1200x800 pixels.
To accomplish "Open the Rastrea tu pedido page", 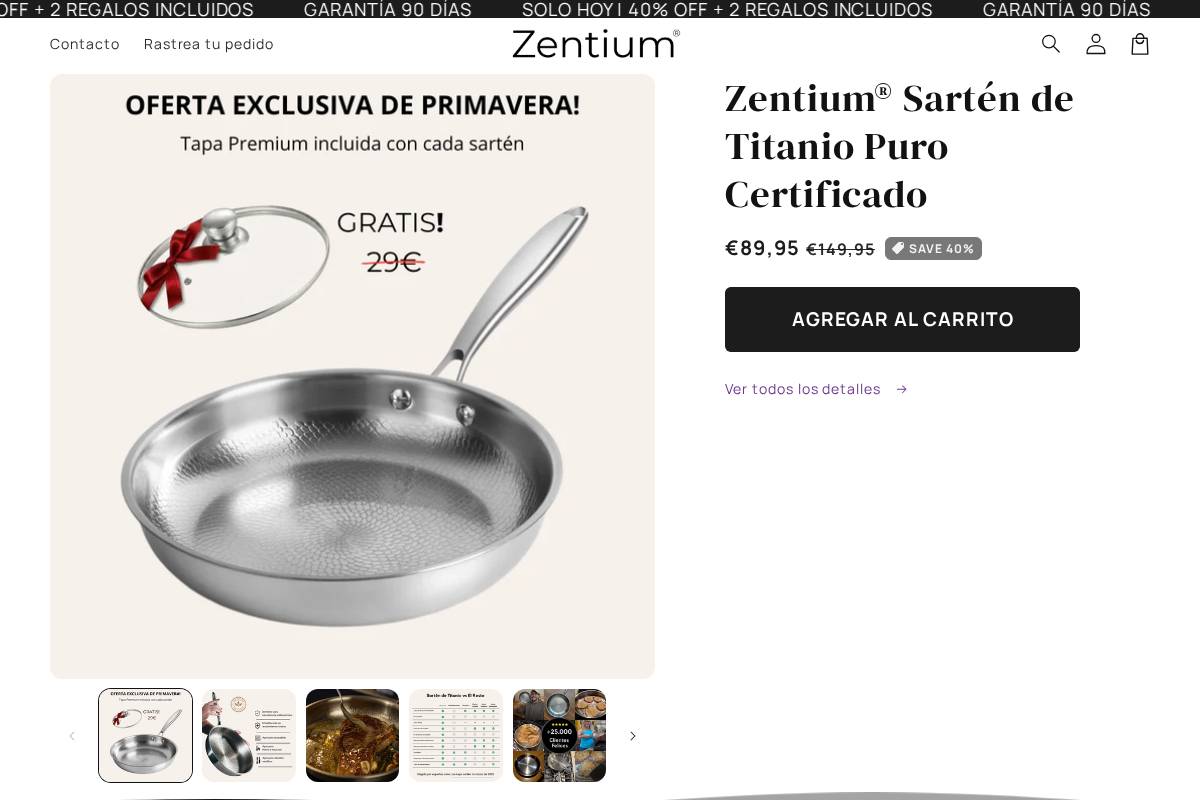I will click(209, 44).
